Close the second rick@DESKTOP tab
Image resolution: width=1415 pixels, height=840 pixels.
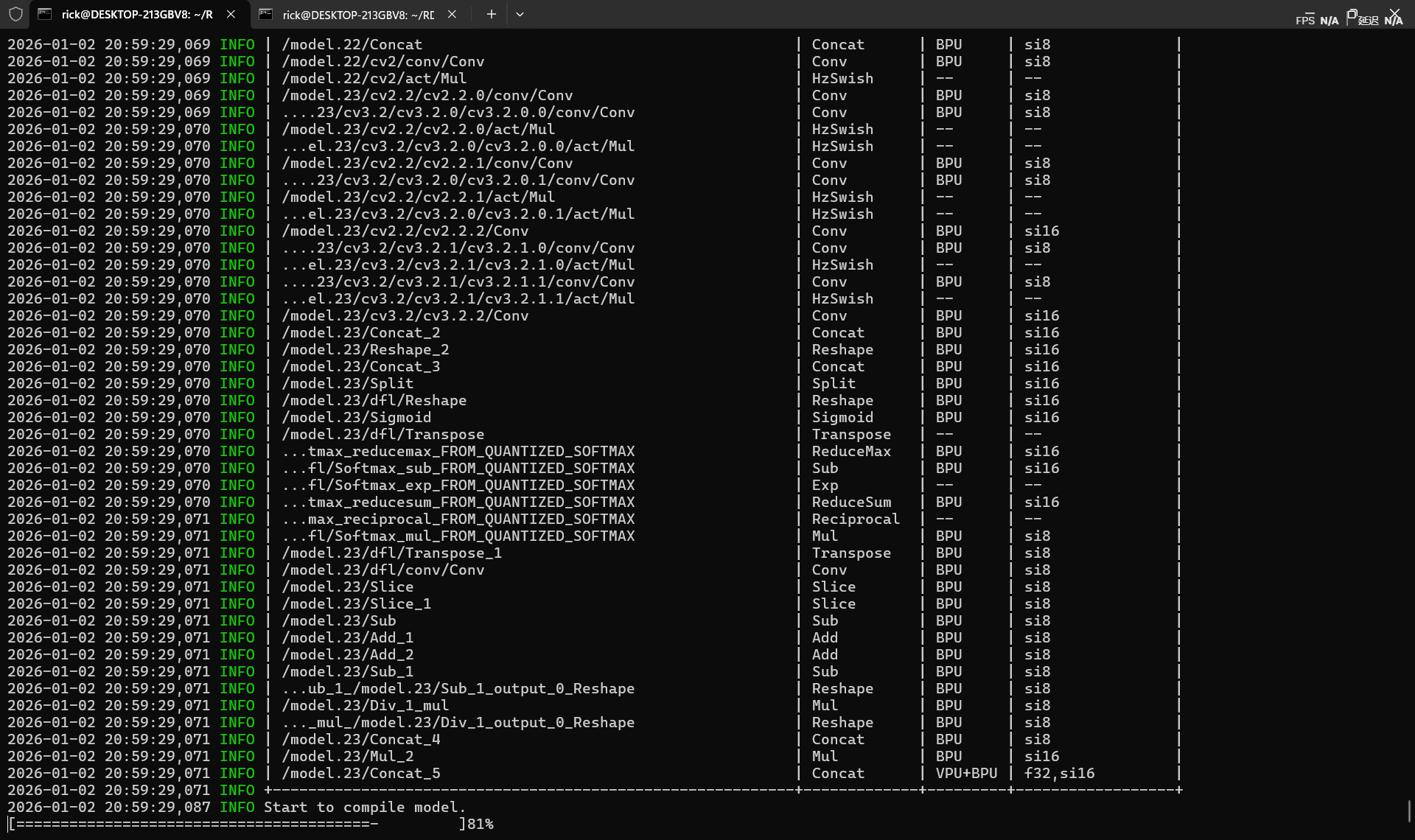452,14
